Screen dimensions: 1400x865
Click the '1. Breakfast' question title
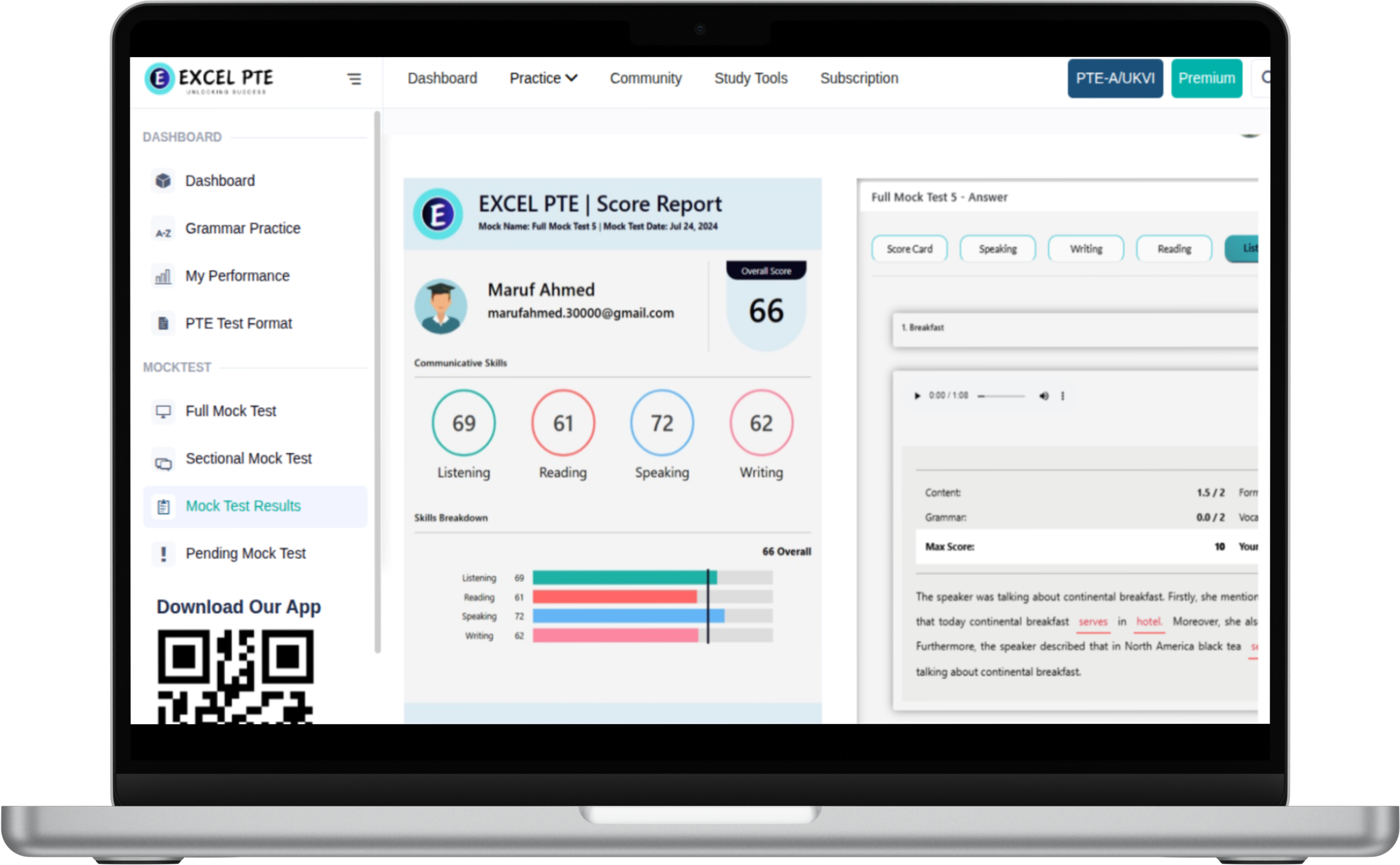922,328
